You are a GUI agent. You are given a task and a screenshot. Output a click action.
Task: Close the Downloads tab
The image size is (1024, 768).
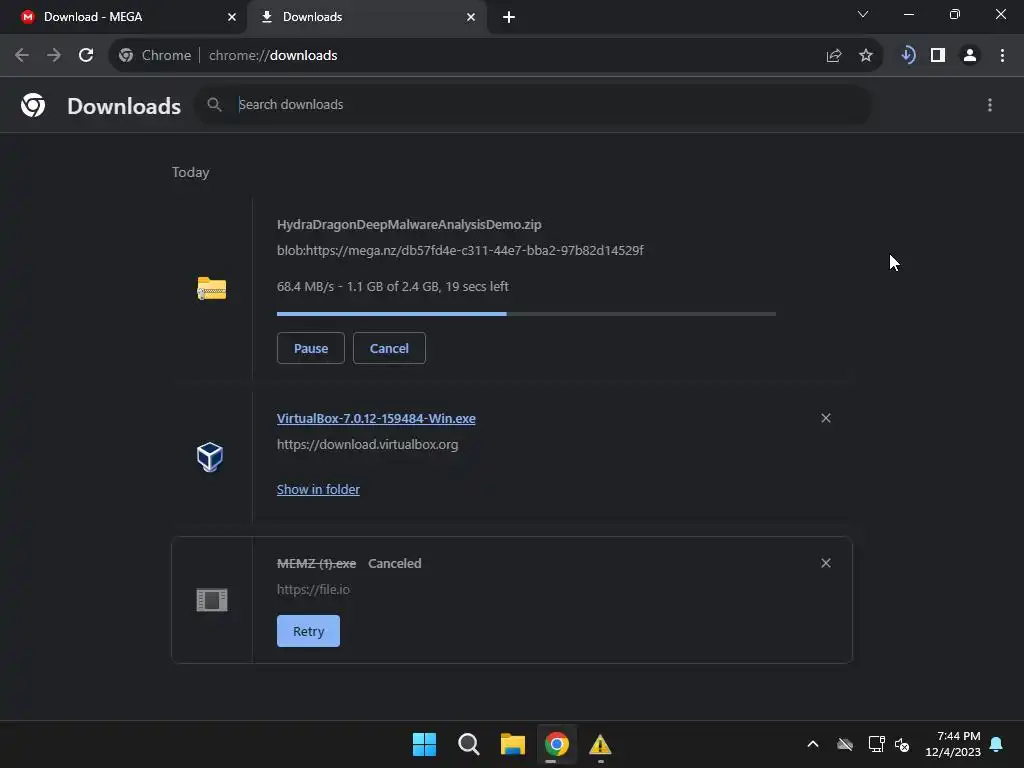(x=471, y=17)
